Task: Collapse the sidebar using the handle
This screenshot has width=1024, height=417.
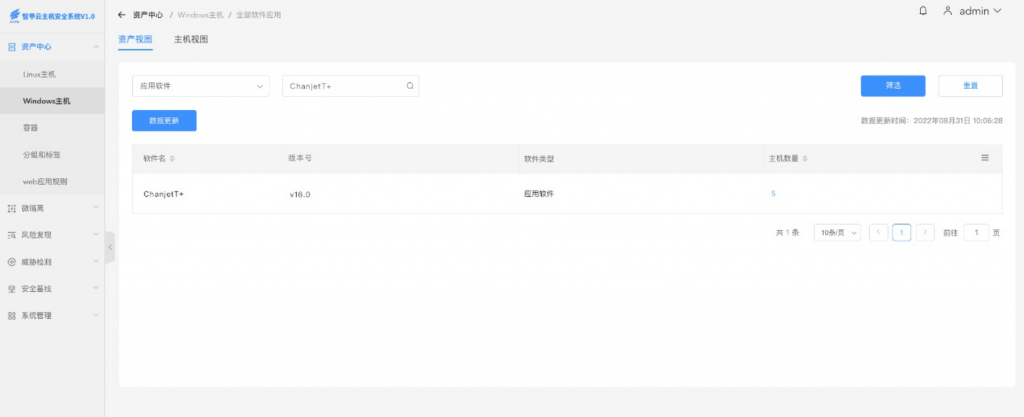Action: click(x=110, y=247)
